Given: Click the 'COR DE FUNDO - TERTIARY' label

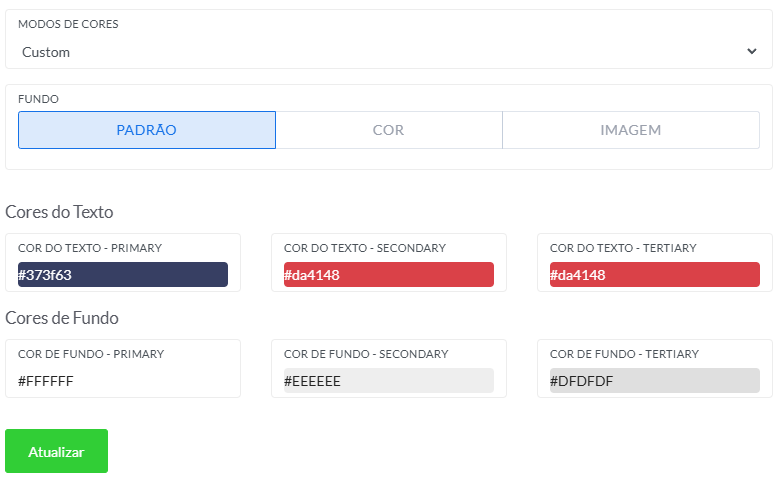Looking at the screenshot, I should [624, 354].
